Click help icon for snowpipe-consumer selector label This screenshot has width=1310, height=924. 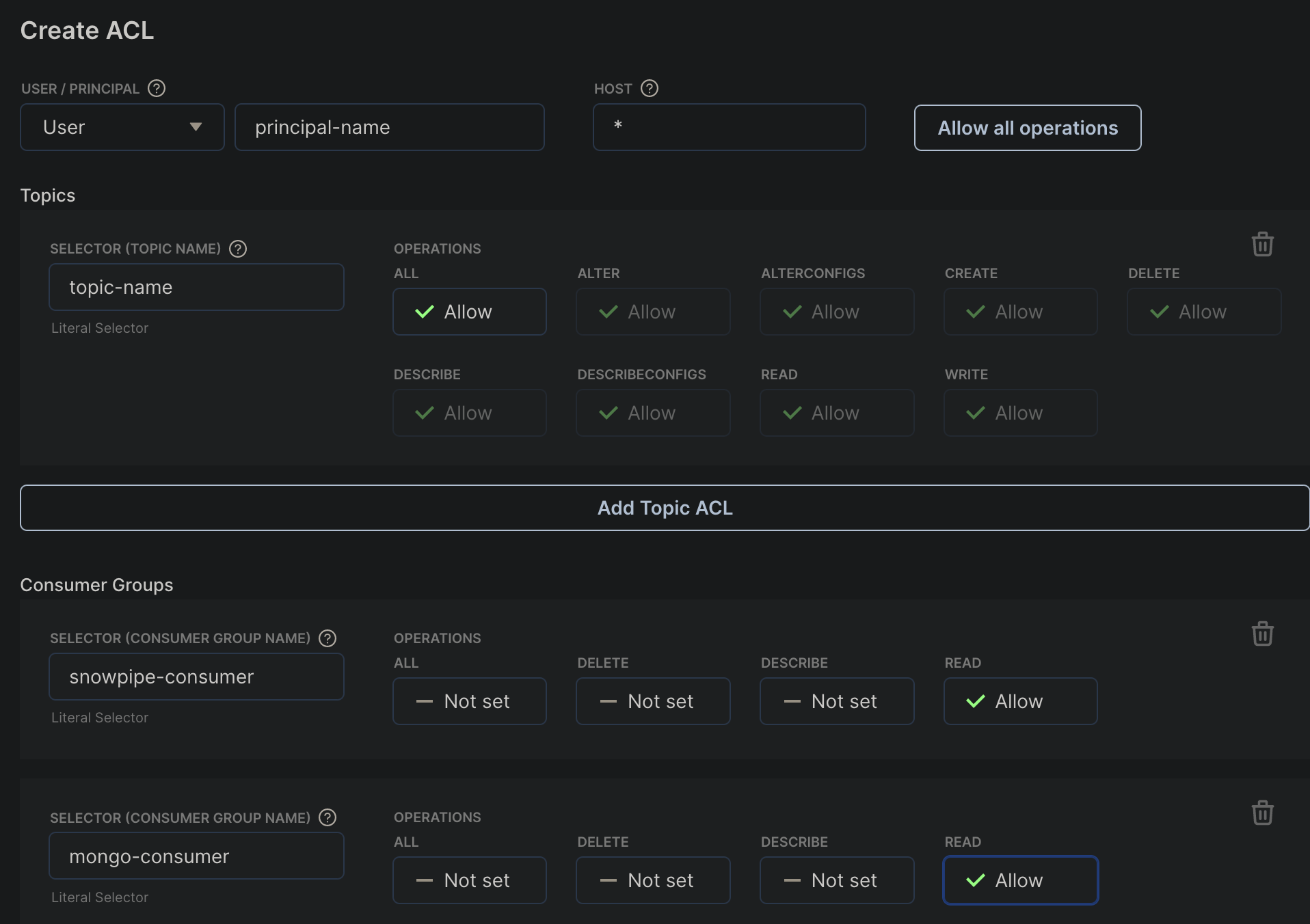click(327, 638)
